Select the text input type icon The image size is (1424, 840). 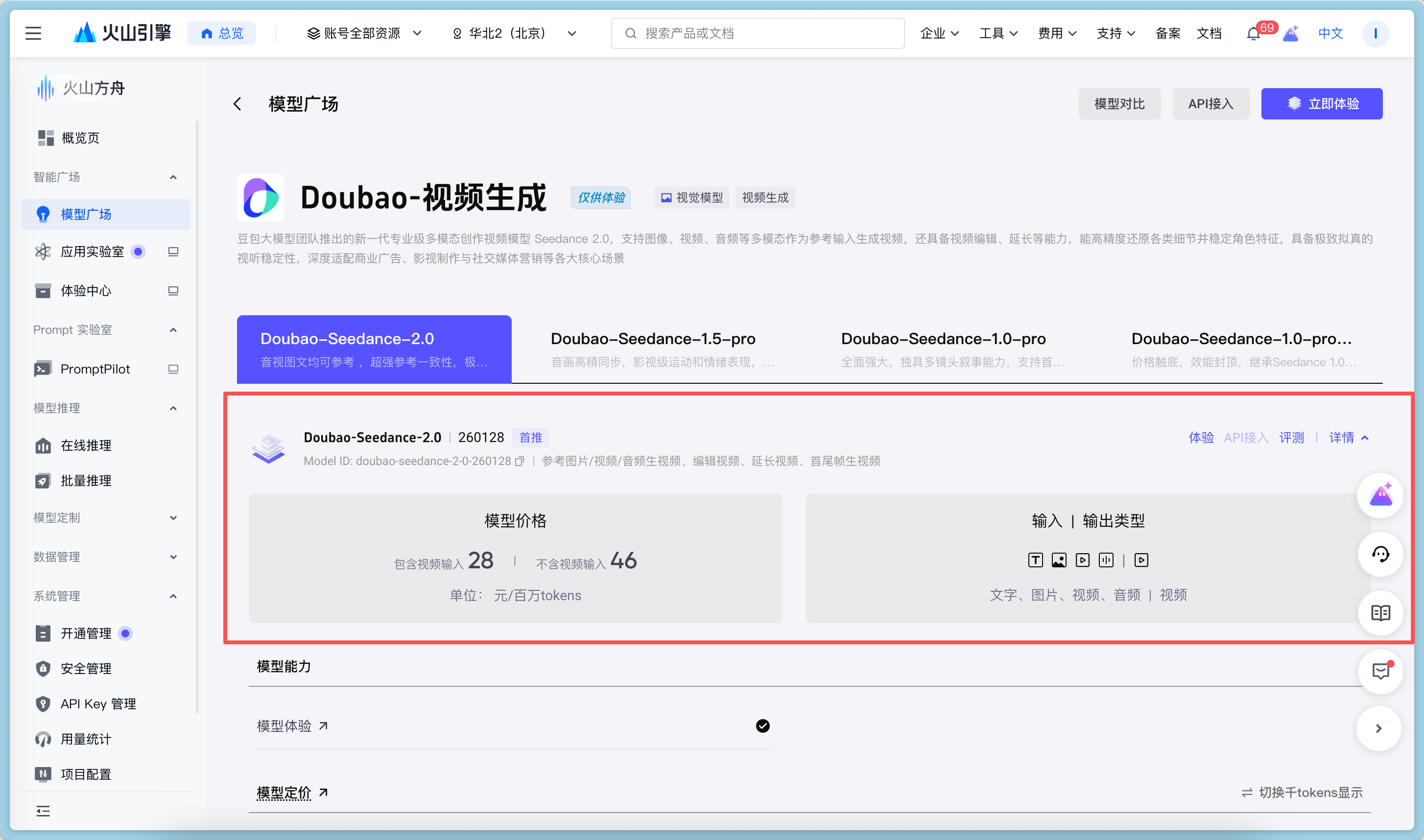coord(1035,560)
